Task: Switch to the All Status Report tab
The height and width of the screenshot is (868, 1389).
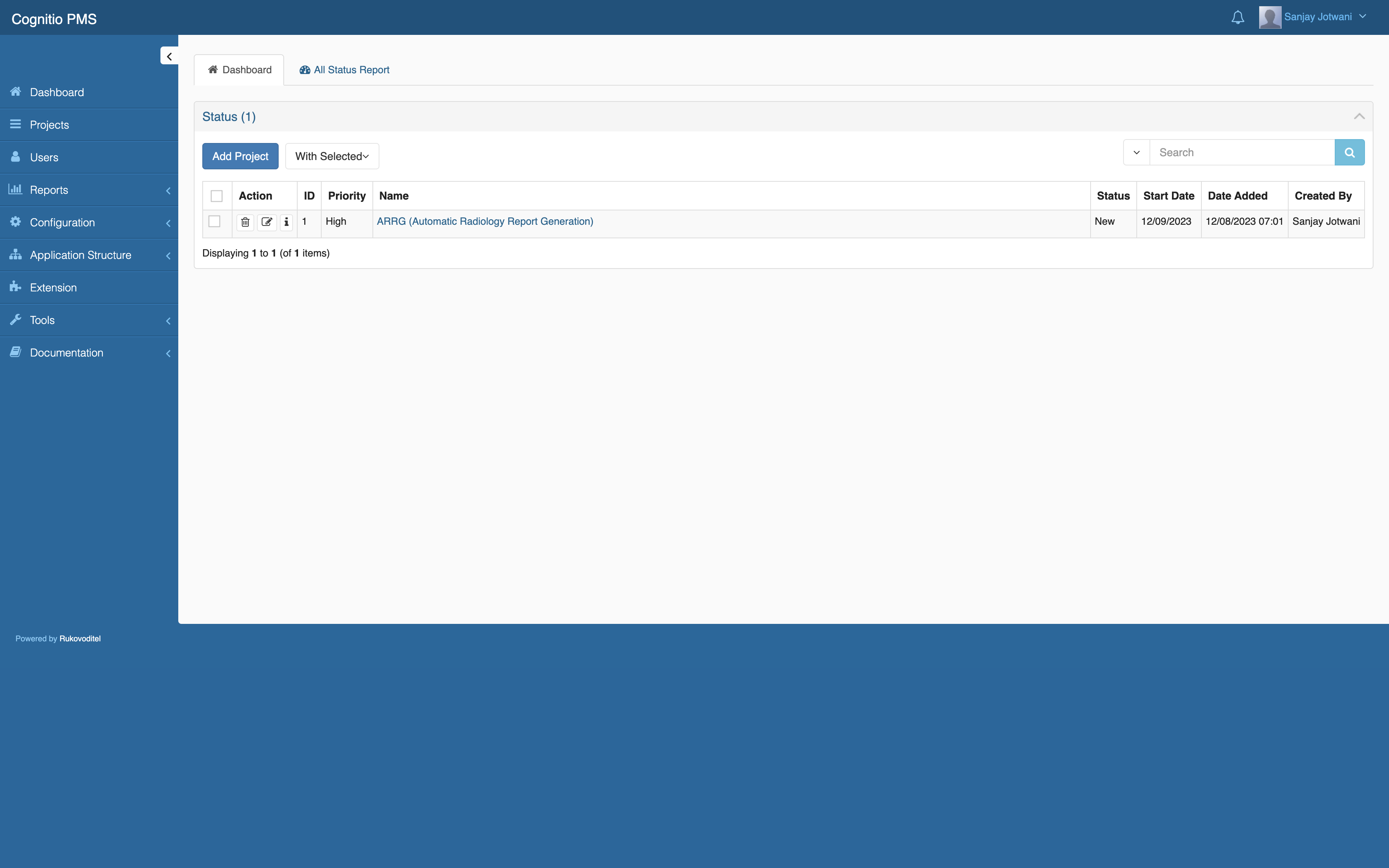Action: point(345,70)
